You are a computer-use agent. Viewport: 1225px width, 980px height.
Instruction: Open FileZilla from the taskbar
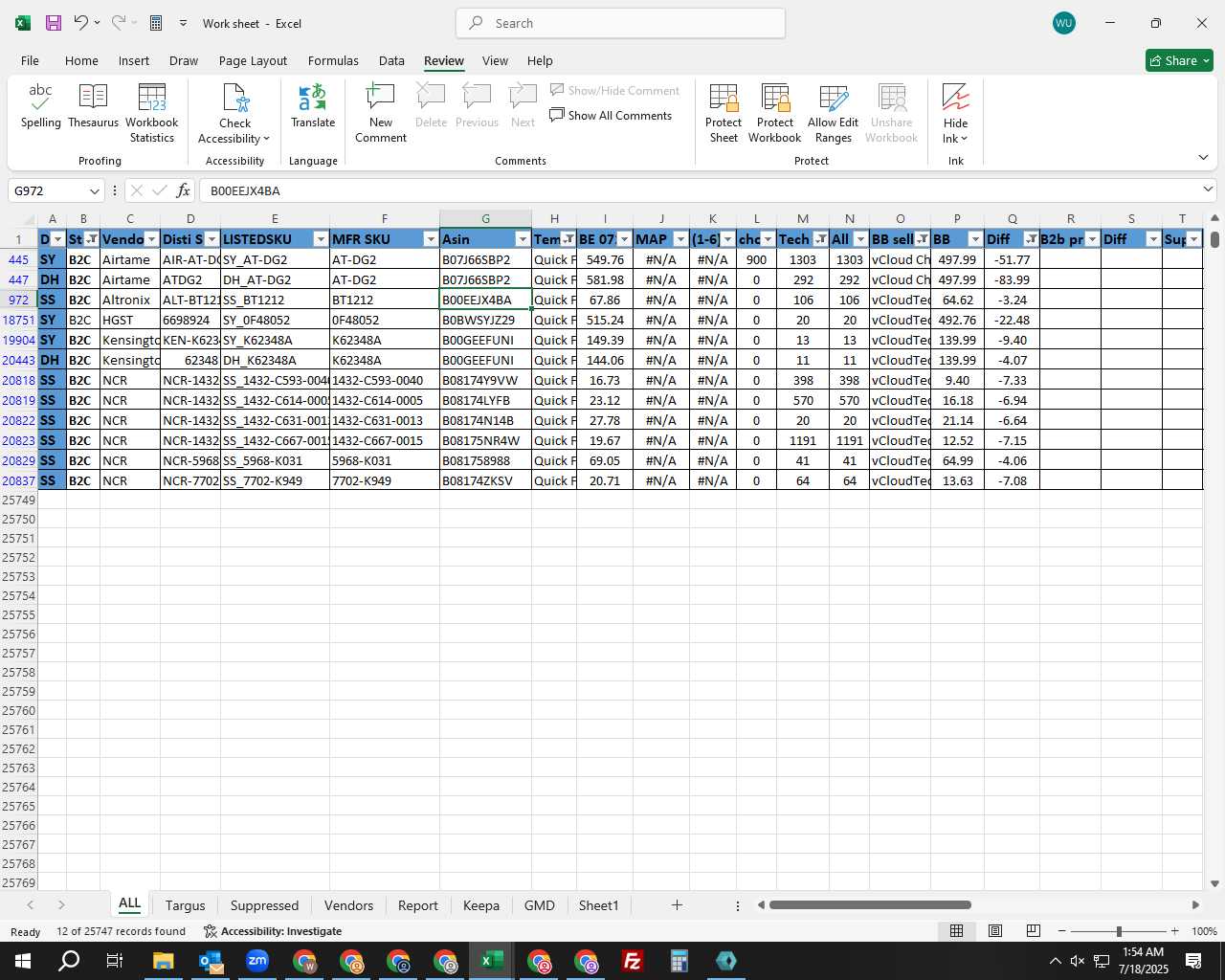(633, 961)
